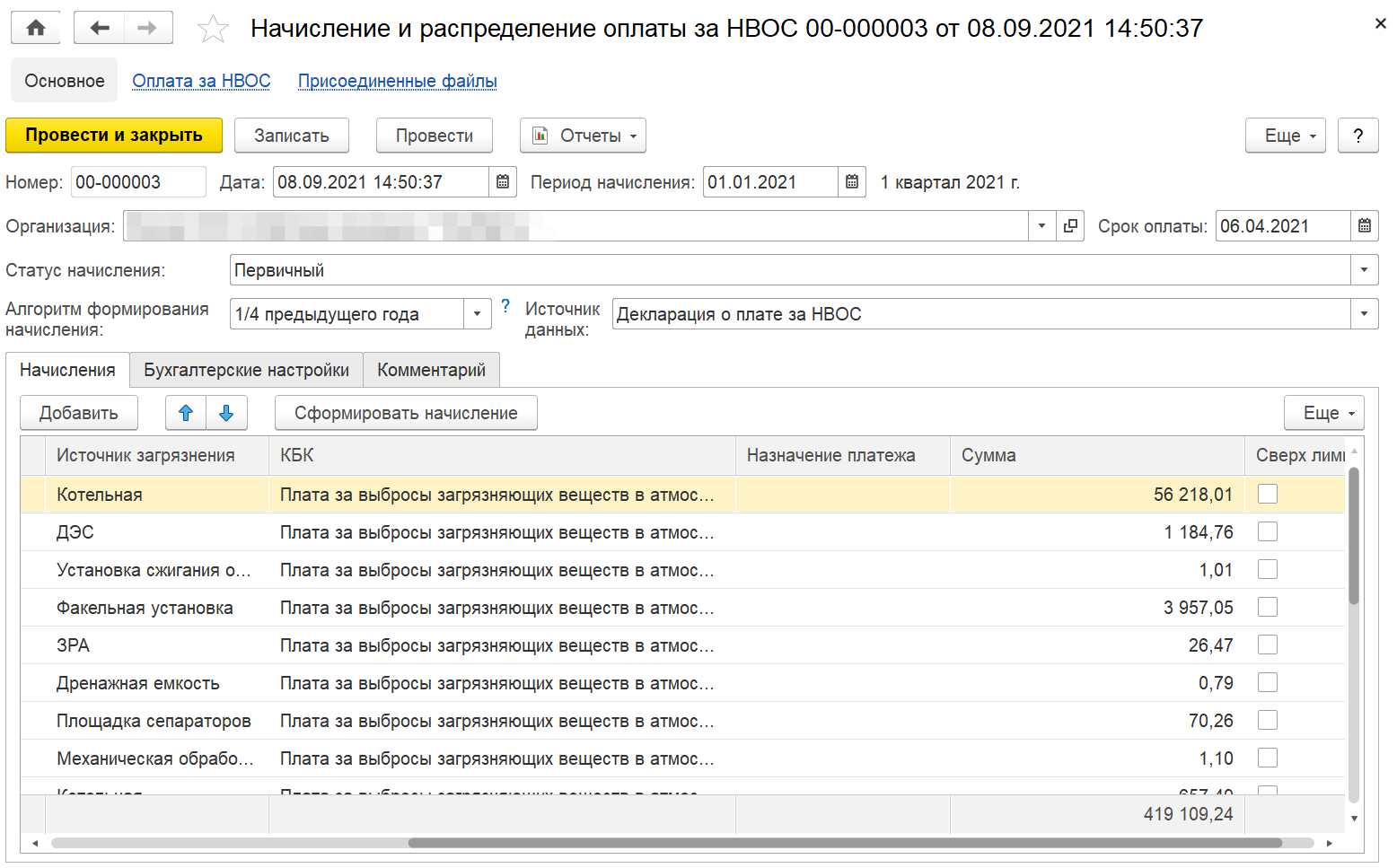Expand the Алгоритм формирования dropdown
The width and height of the screenshot is (1397, 868).
pos(477,314)
